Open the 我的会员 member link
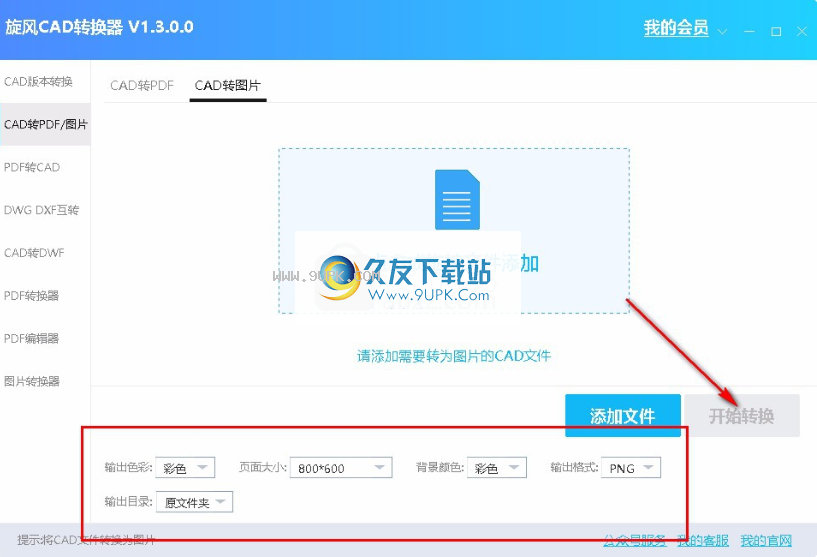This screenshot has width=817, height=557. pos(676,28)
